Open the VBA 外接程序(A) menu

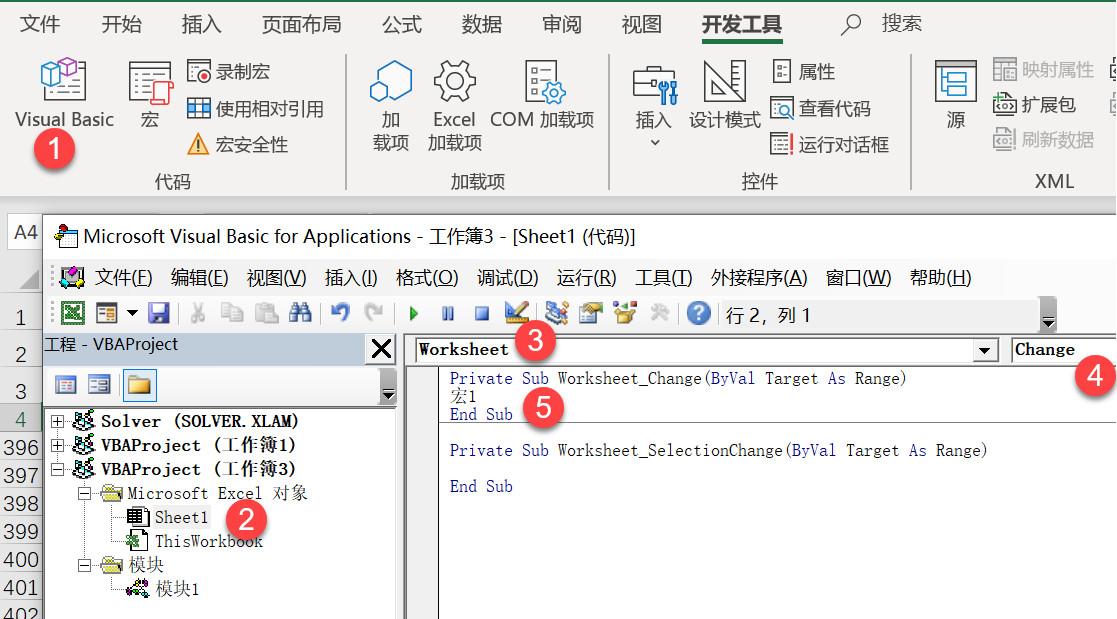pos(759,277)
